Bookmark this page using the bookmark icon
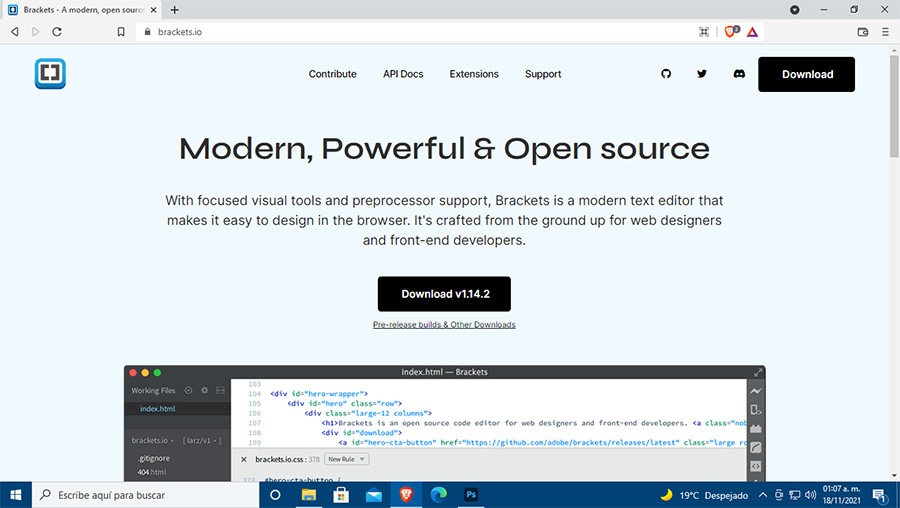Image resolution: width=900 pixels, height=508 pixels. pyautogui.click(x=121, y=32)
